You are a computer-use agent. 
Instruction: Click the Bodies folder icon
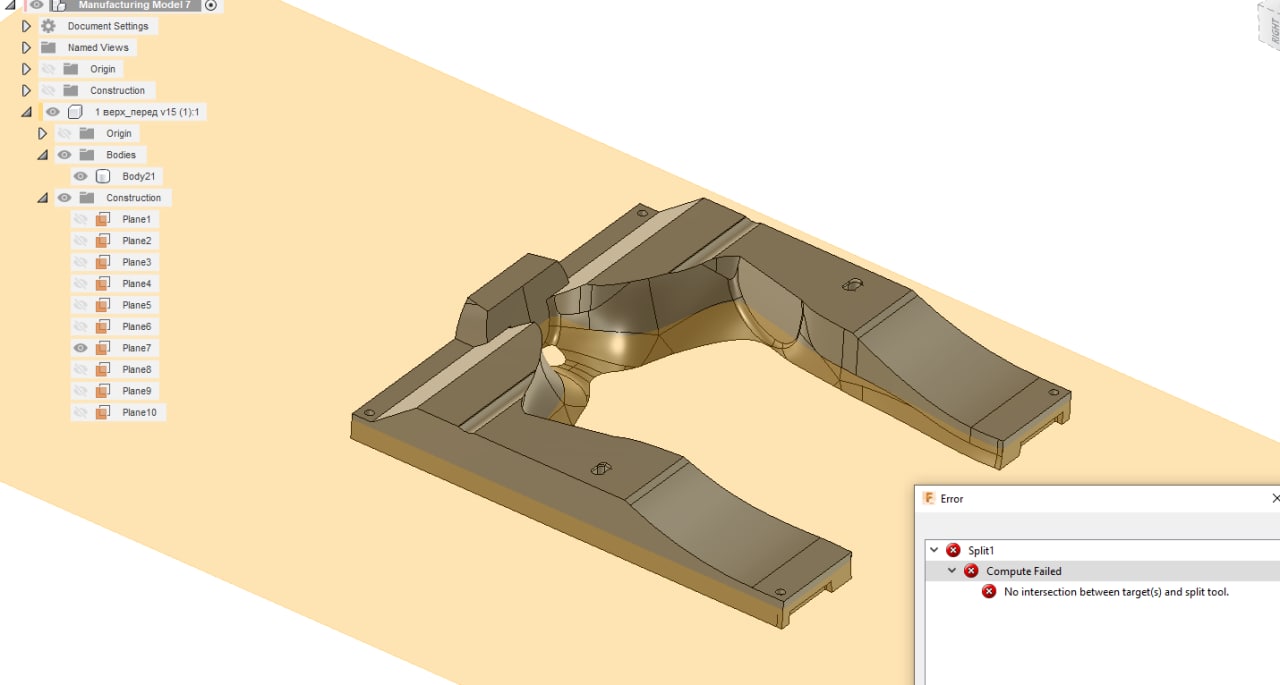[87, 155]
